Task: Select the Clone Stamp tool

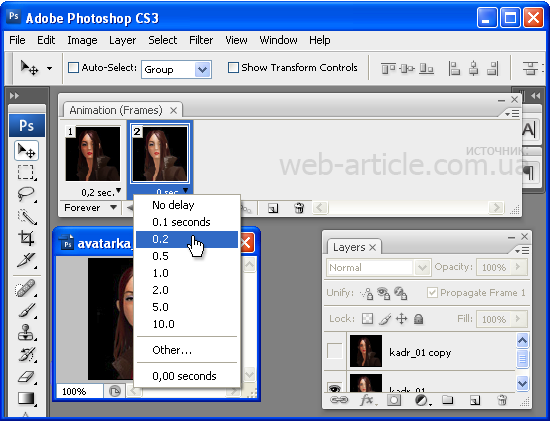Action: [x=26, y=332]
